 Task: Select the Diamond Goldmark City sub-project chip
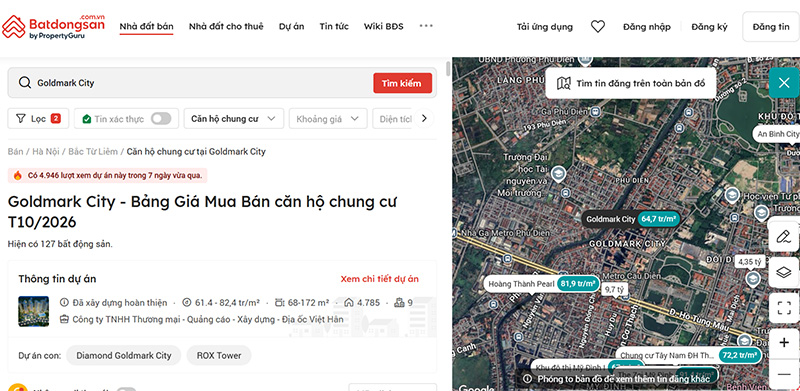click(123, 355)
